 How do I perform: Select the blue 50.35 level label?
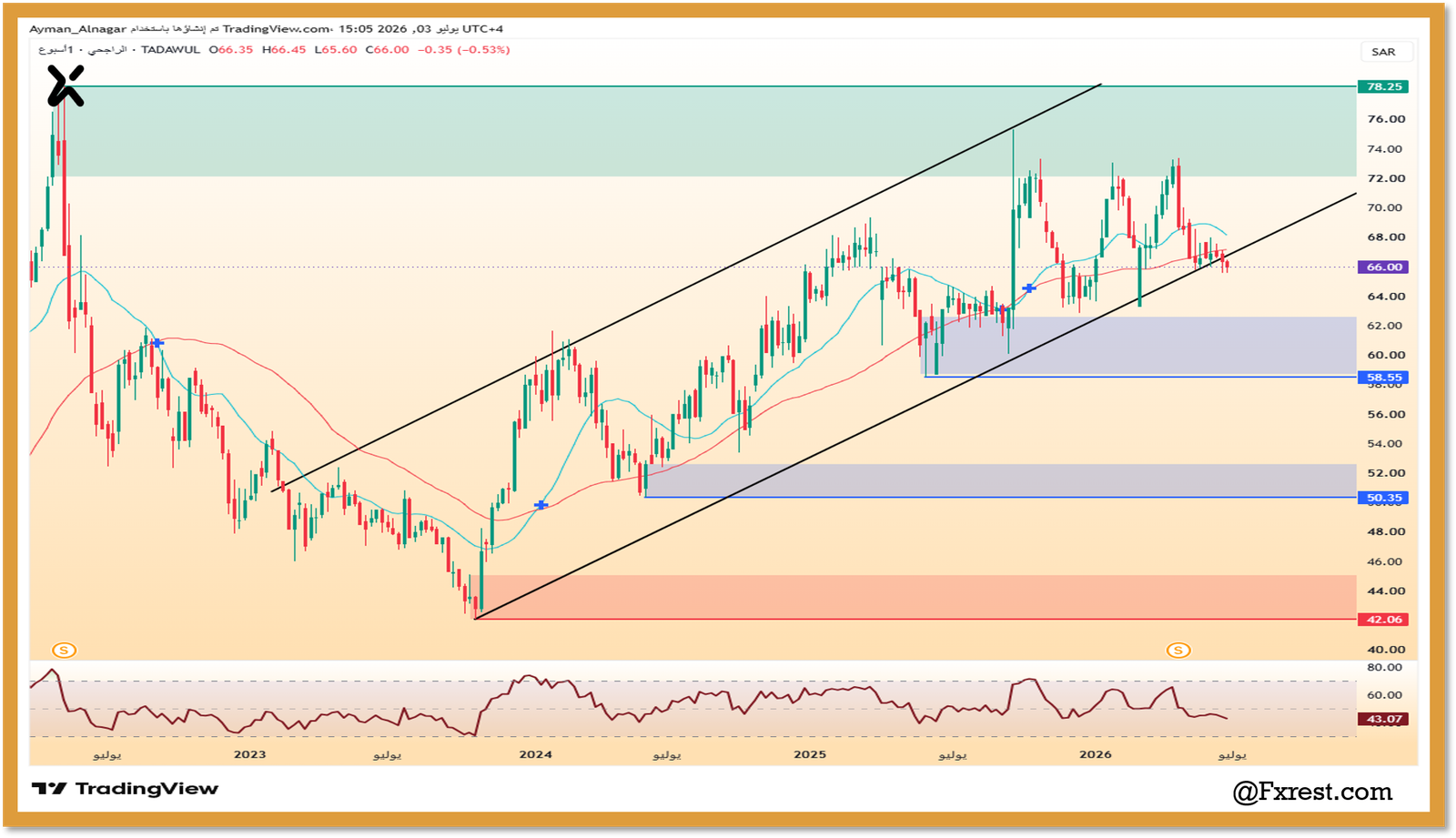pos(1383,498)
